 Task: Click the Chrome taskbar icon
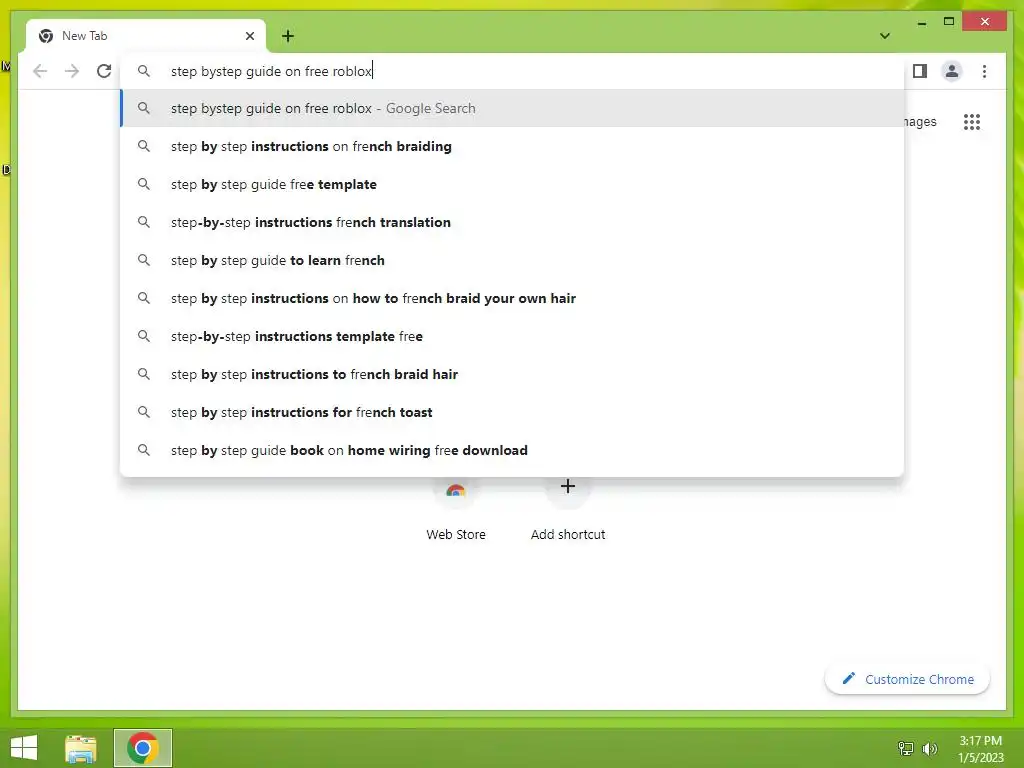click(x=143, y=748)
